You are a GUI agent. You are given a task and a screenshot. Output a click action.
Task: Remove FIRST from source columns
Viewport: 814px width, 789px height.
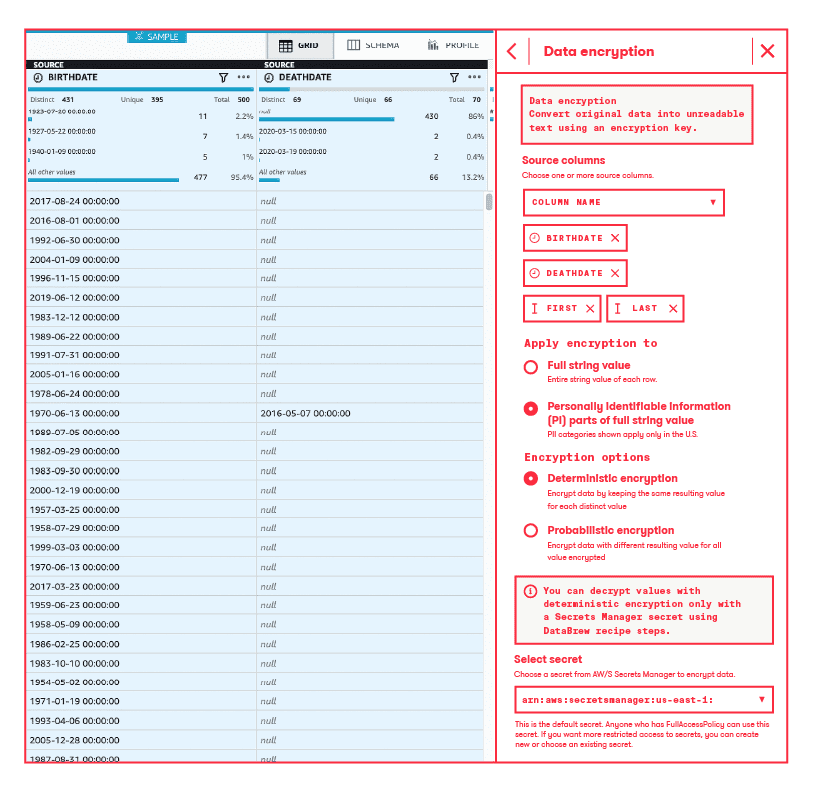[x=590, y=309]
